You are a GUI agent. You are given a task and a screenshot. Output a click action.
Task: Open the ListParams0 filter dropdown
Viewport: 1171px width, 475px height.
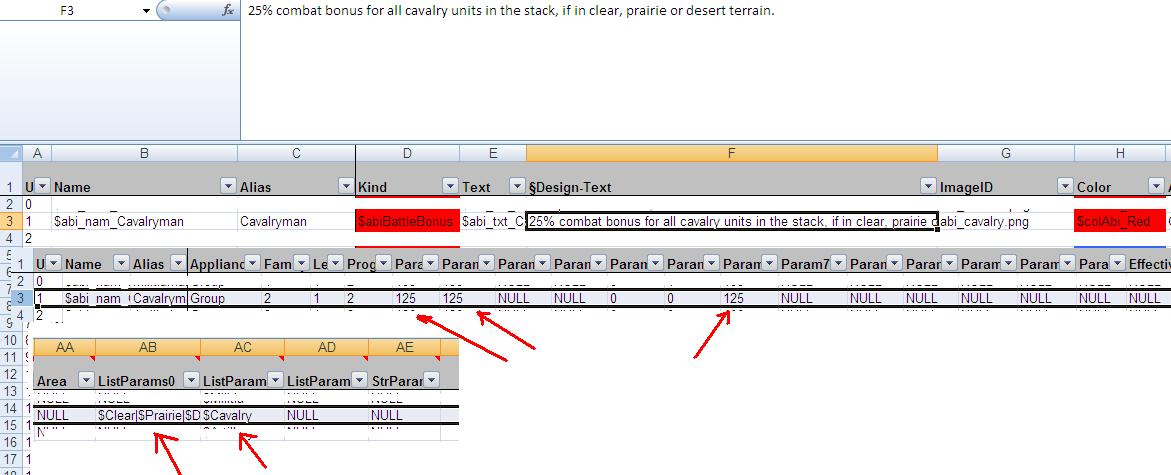pos(188,380)
